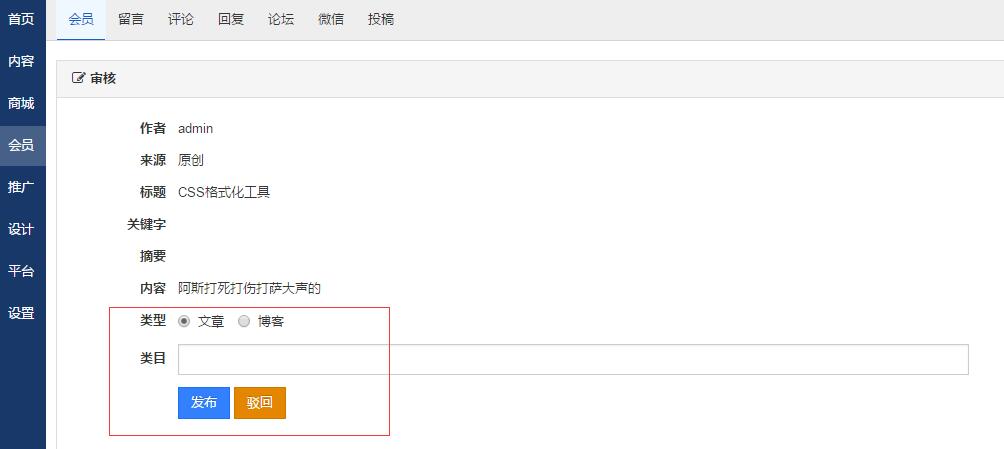This screenshot has height=449, width=1004.
Task: Go to the 评论 tab
Action: (181, 19)
